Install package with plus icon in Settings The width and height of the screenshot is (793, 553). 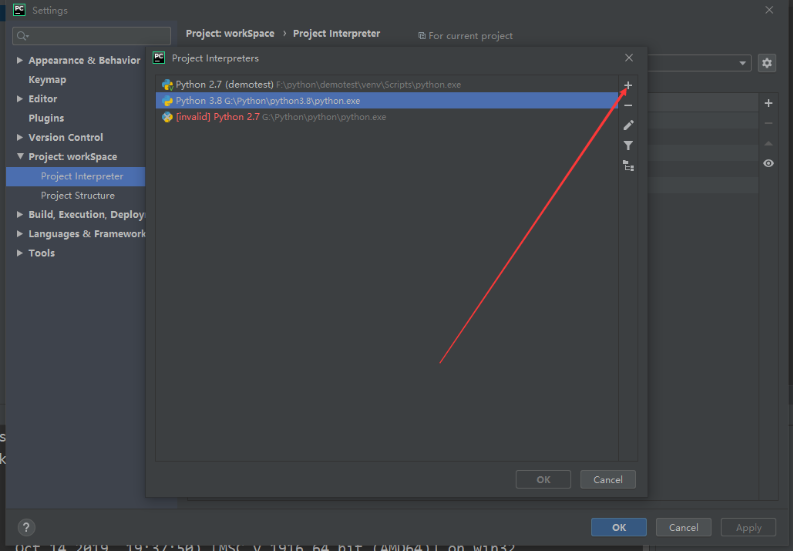768,103
